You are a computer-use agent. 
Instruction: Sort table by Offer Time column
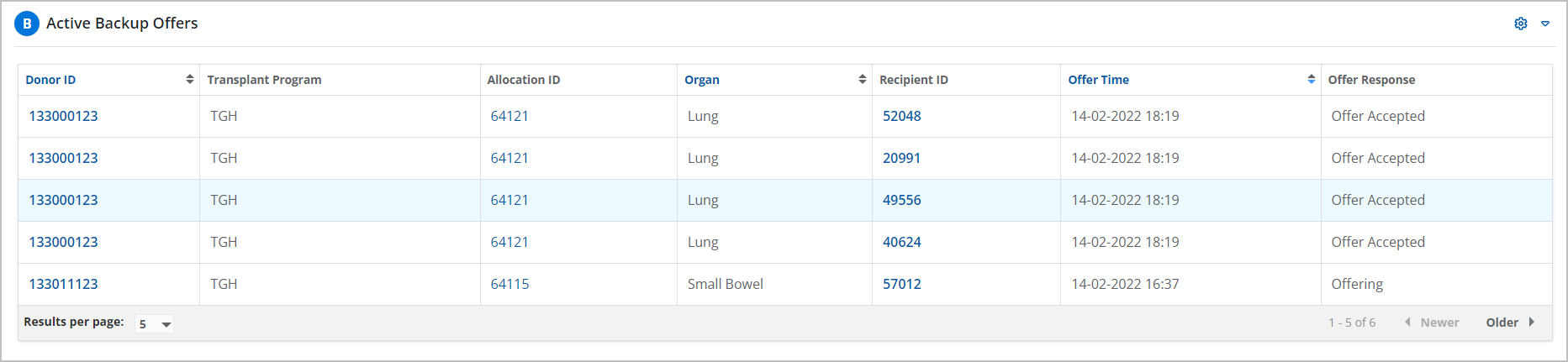(1098, 80)
